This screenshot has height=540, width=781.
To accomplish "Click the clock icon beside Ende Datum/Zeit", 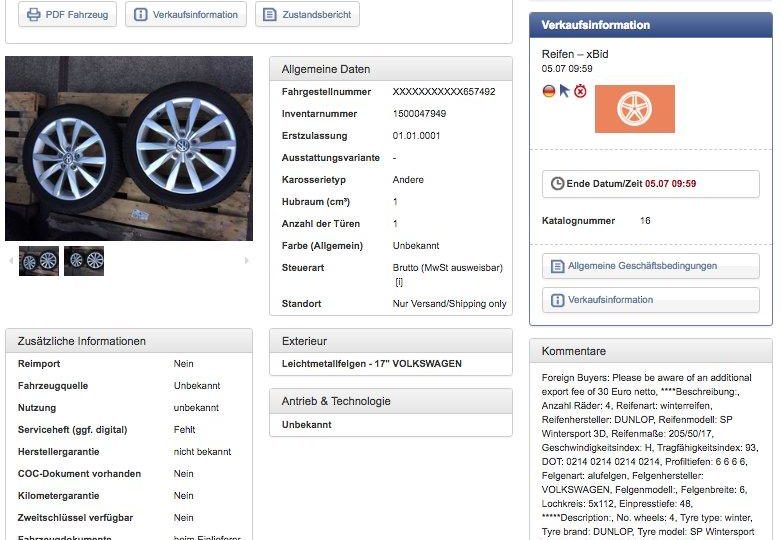I will point(557,183).
